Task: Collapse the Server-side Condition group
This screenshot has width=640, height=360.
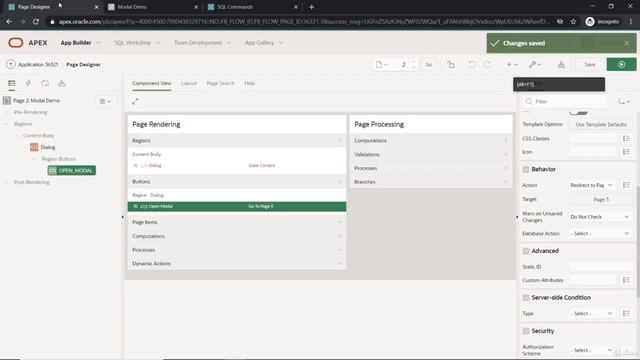Action: click(526, 298)
